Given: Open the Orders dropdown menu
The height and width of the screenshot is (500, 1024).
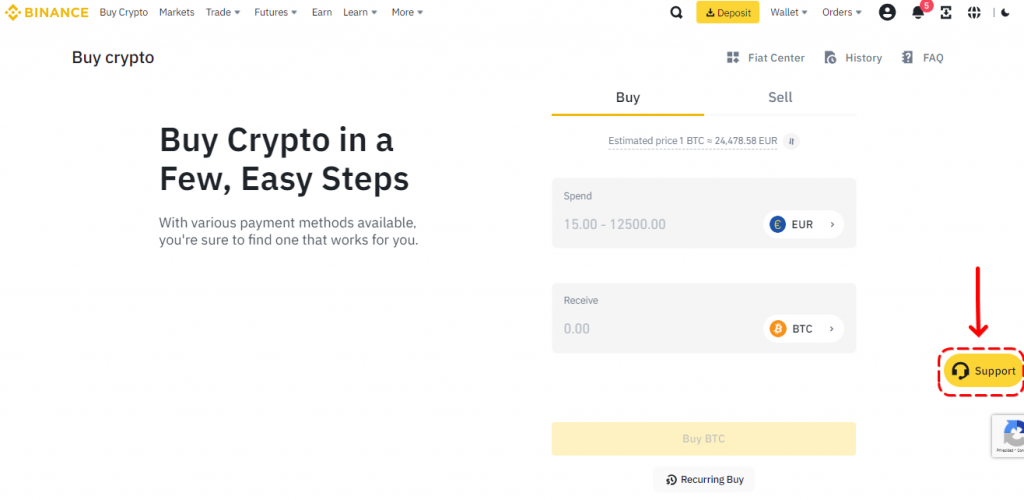Looking at the screenshot, I should pos(841,13).
